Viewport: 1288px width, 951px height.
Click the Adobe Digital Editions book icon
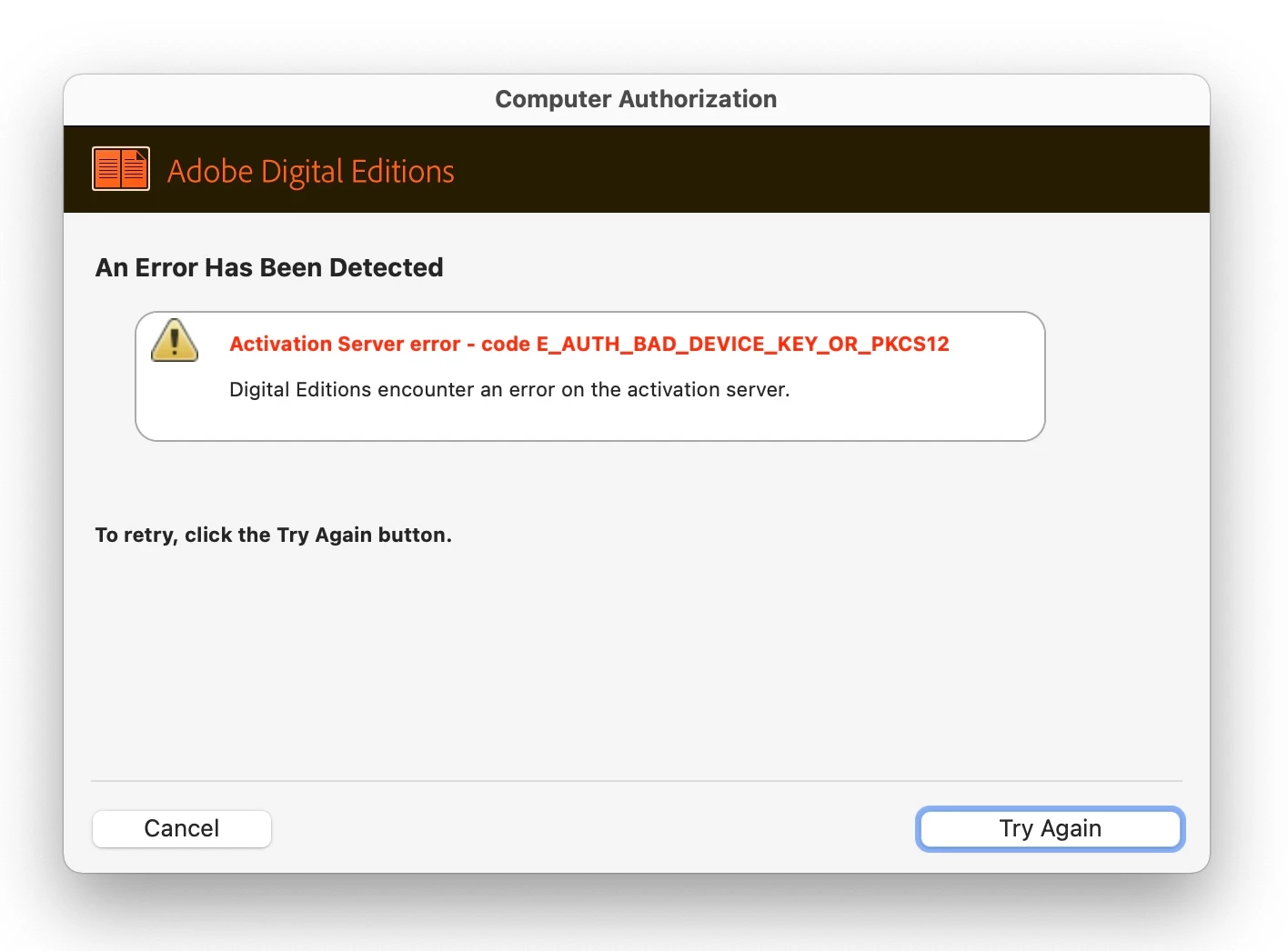pos(121,169)
